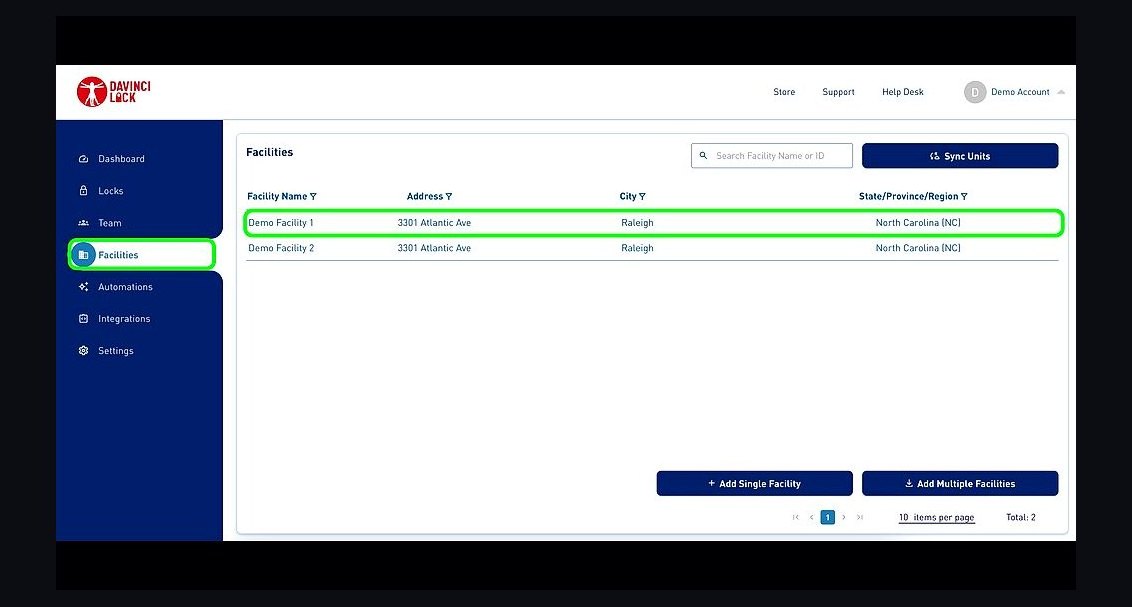
Task: Click the City column filter icon
Action: pyautogui.click(x=643, y=196)
